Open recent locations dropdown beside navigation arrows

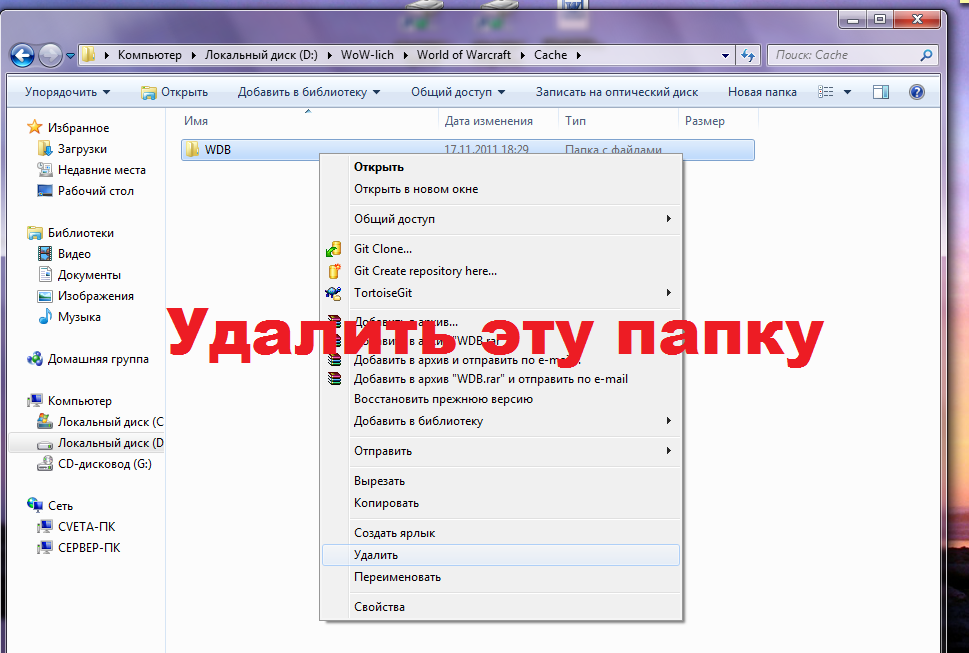pyautogui.click(x=70, y=56)
